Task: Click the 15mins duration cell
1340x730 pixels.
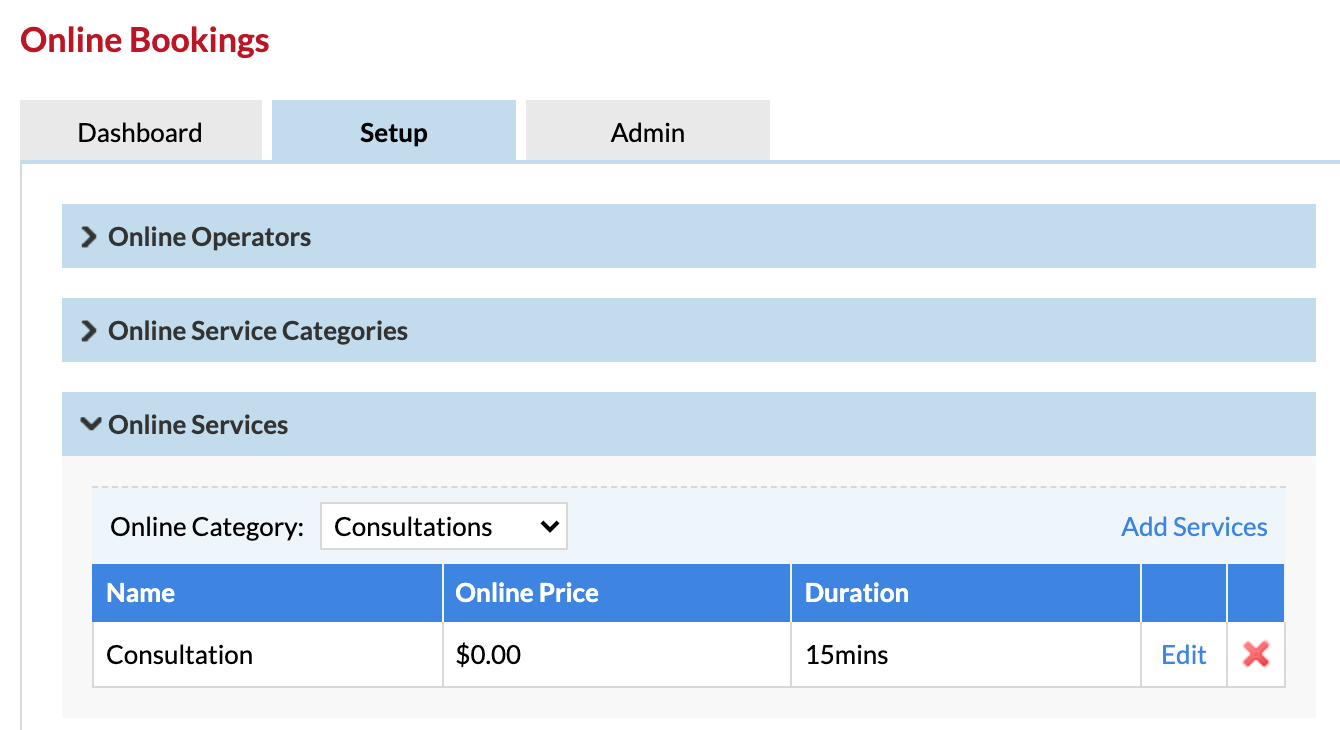Action: pos(847,655)
